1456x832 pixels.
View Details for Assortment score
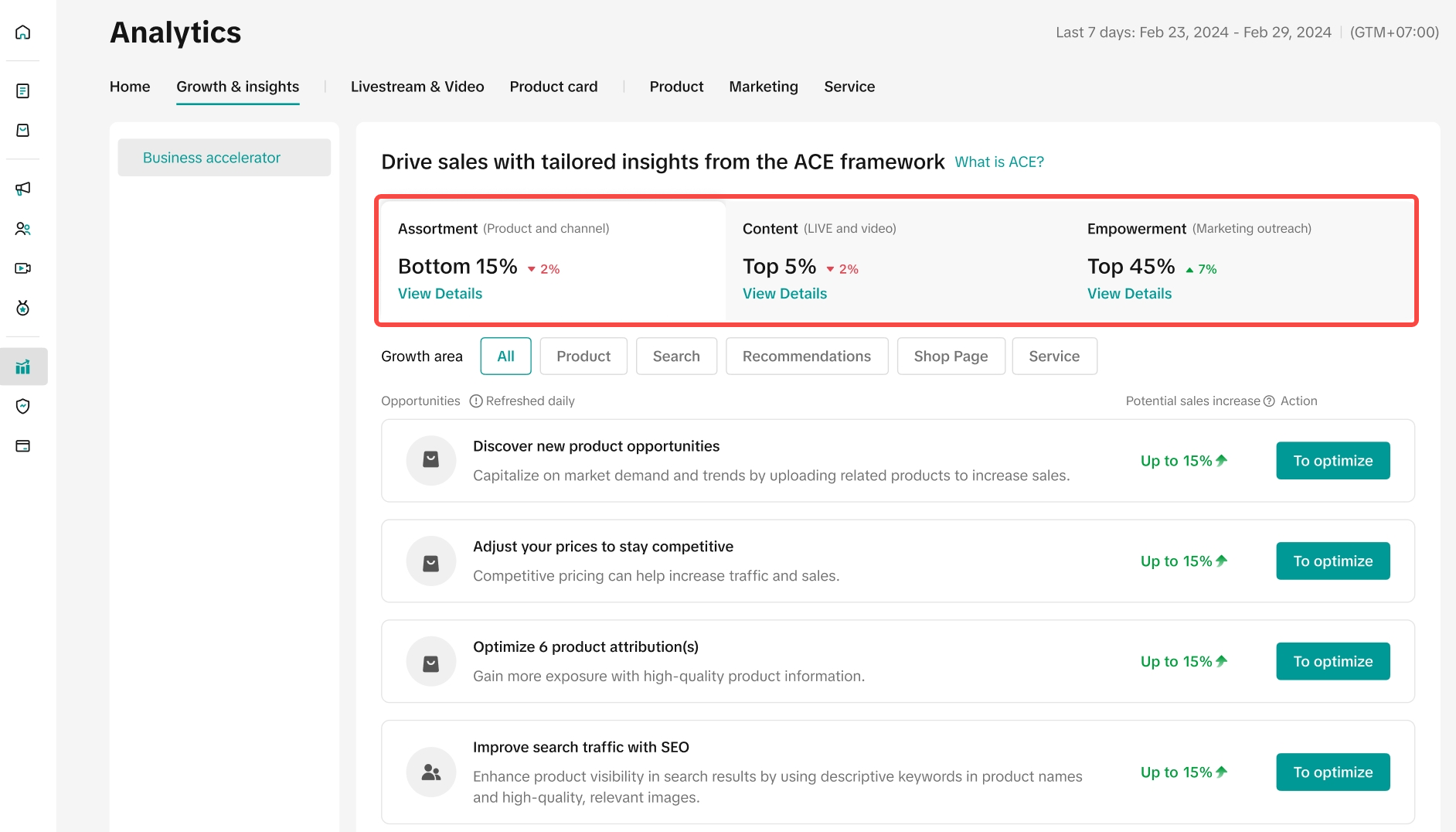(440, 294)
